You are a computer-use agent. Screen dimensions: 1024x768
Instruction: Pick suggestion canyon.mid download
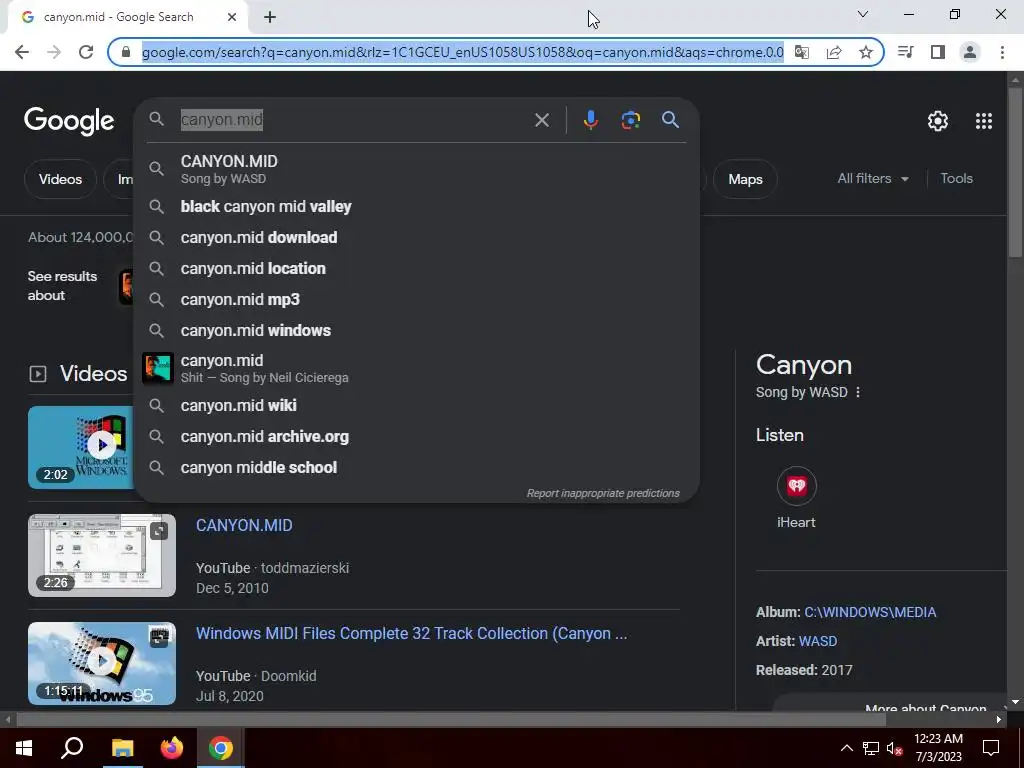coord(417,238)
